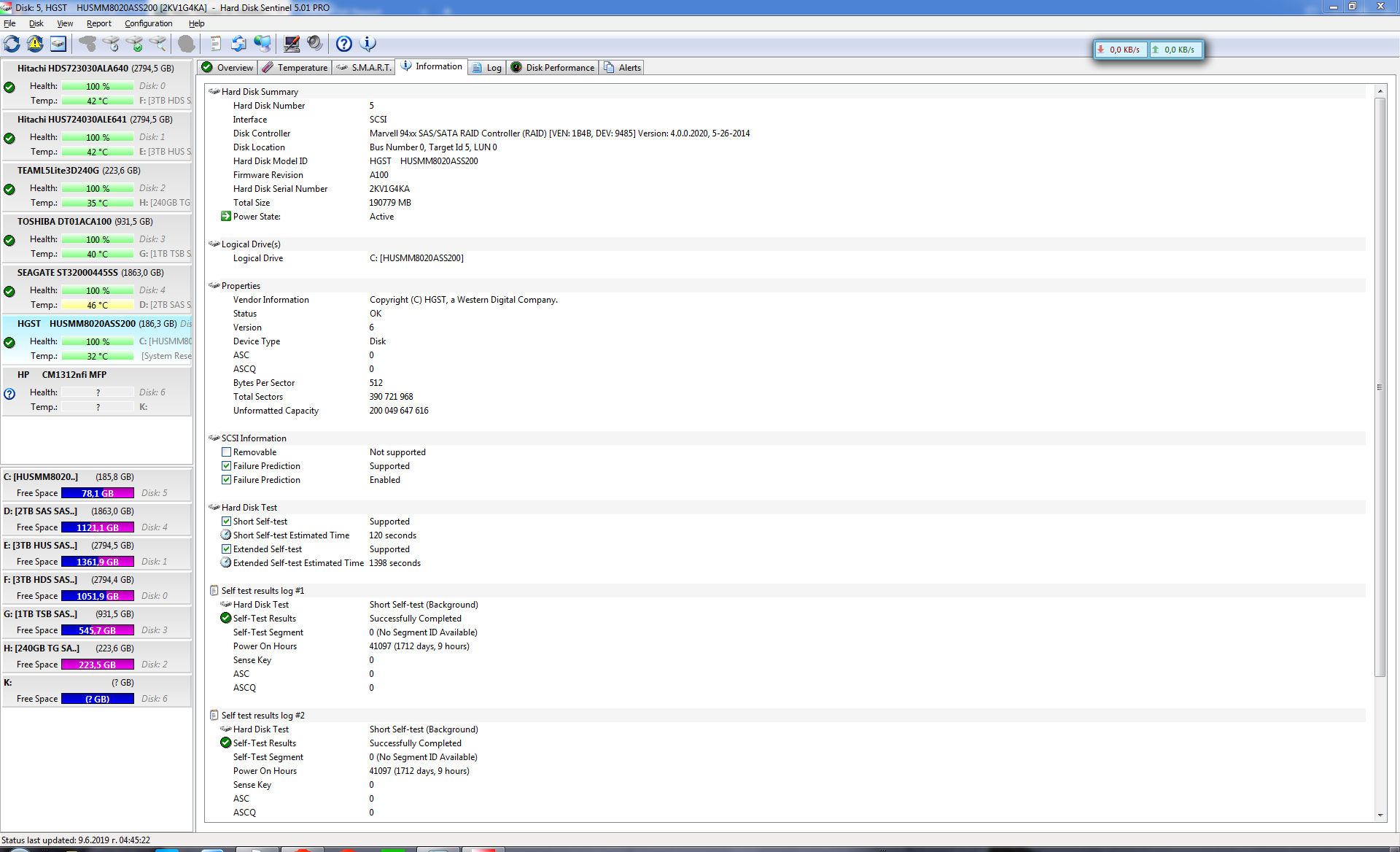
Task: Click the status last updated status bar text
Action: pyautogui.click(x=76, y=840)
